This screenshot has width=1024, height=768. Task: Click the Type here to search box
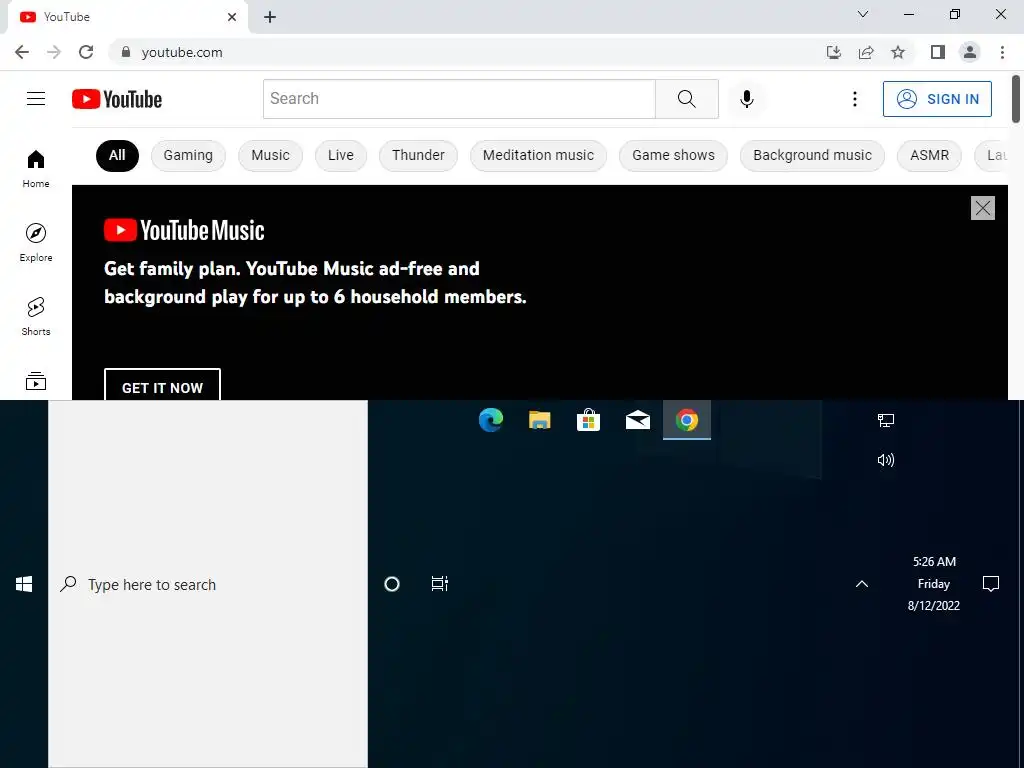point(208,584)
